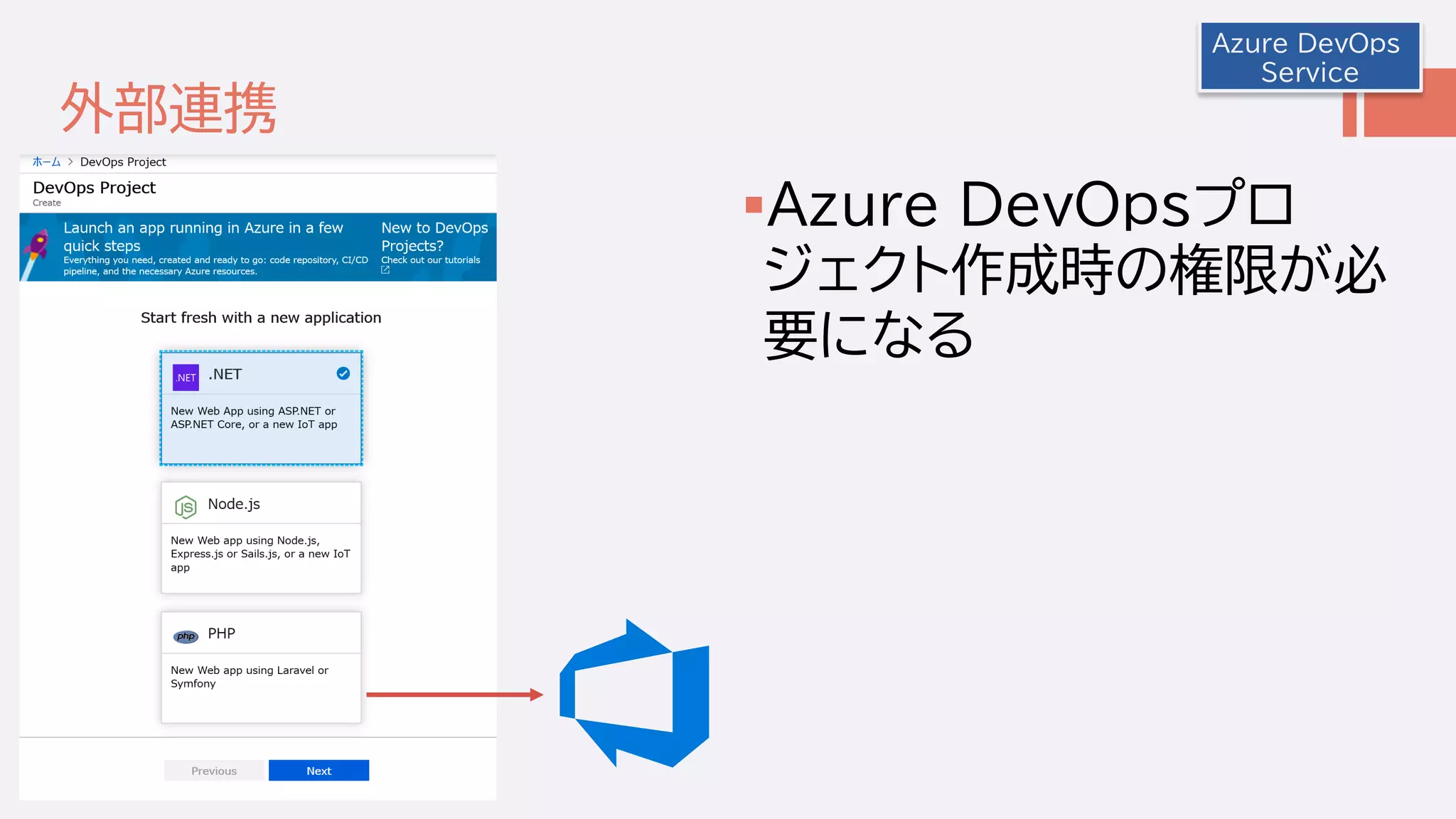Click 'Start fresh with a new application' heading
This screenshot has width=1456, height=819.
click(x=261, y=318)
